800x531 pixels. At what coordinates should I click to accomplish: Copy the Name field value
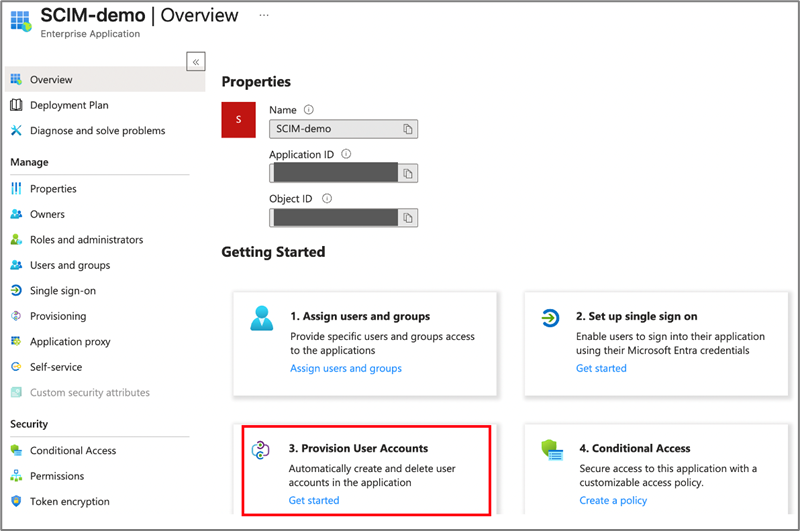coord(408,129)
